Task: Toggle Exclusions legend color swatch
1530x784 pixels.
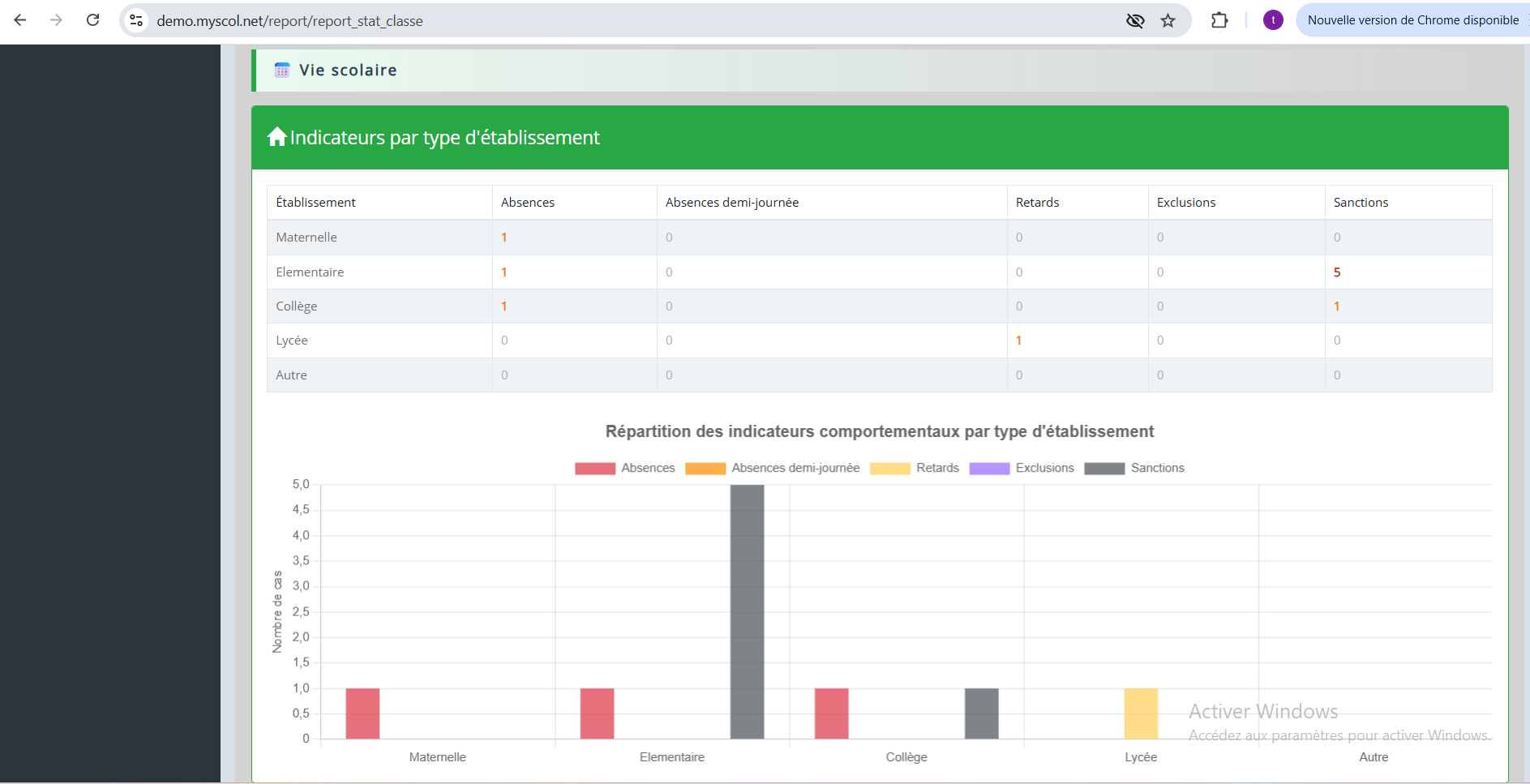Action: tap(989, 469)
